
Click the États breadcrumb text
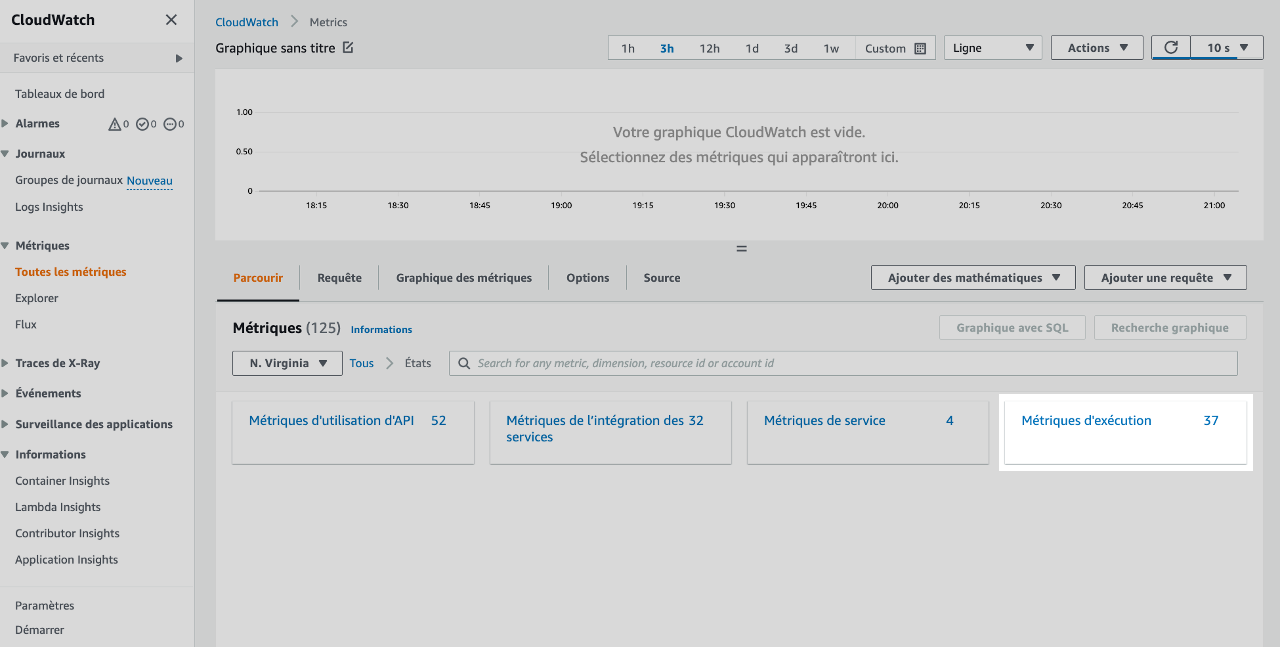pyautogui.click(x=418, y=363)
